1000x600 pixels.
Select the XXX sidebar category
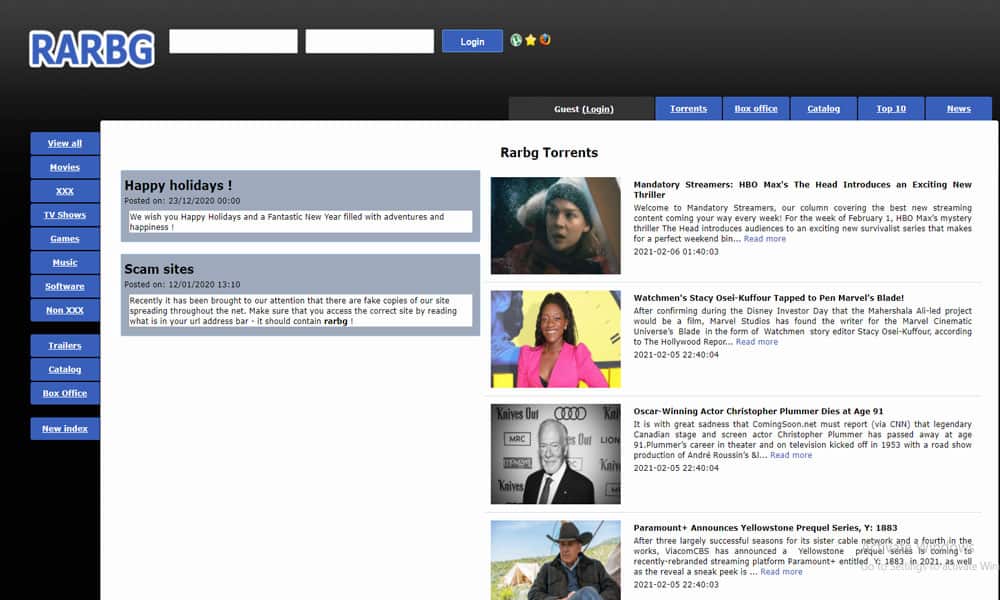[x=65, y=191]
